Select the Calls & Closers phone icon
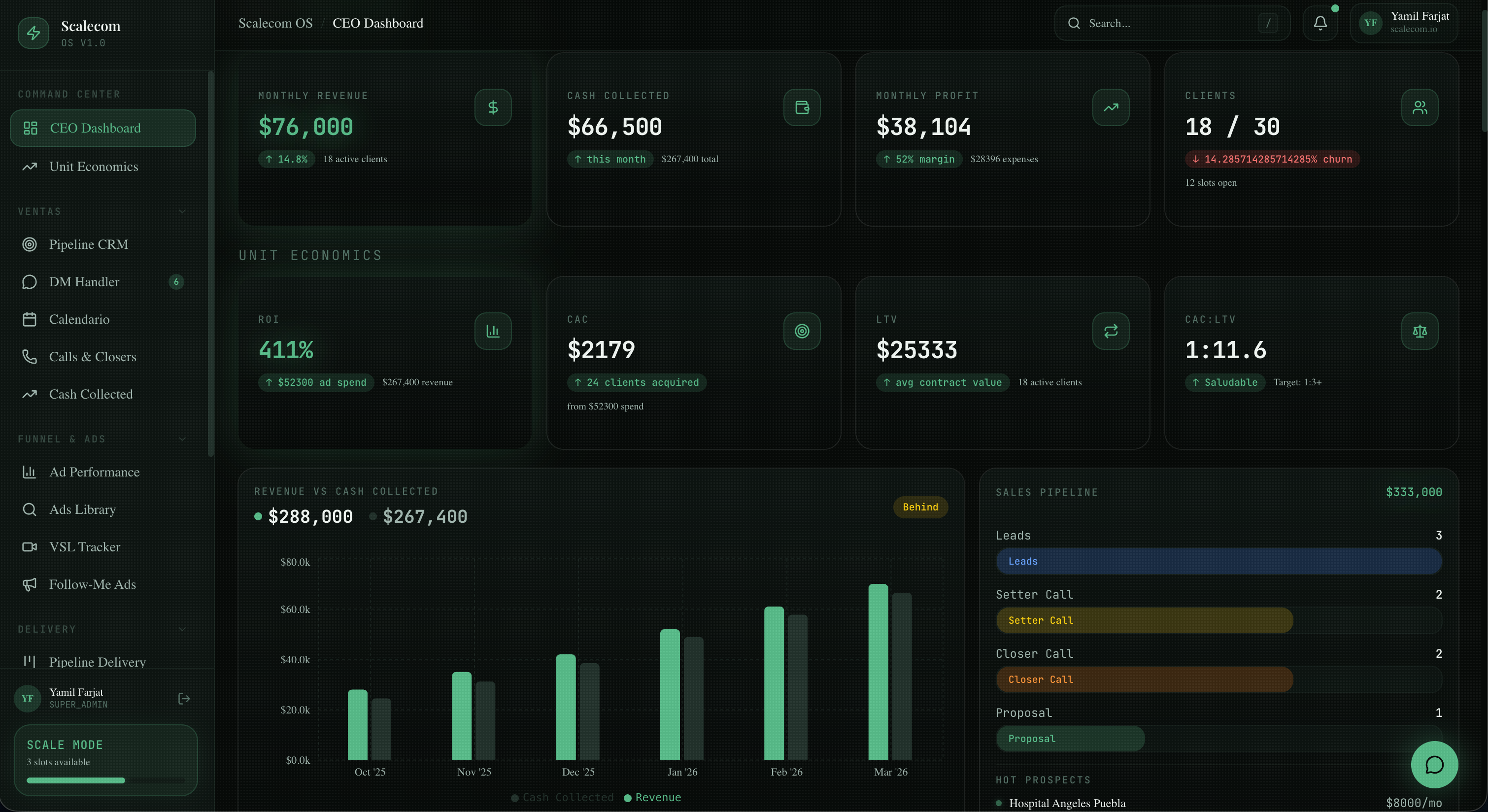Image resolution: width=1488 pixels, height=812 pixels. 30,356
